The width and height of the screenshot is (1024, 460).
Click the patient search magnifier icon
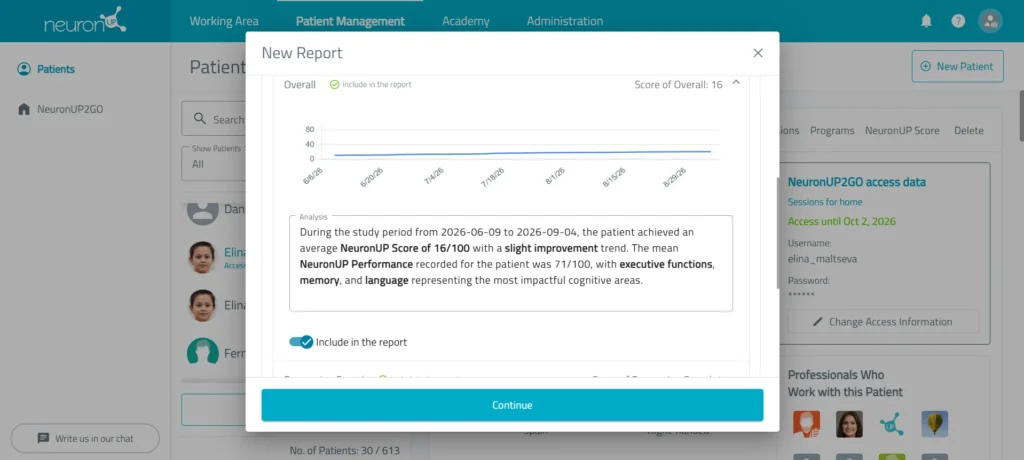coord(200,119)
